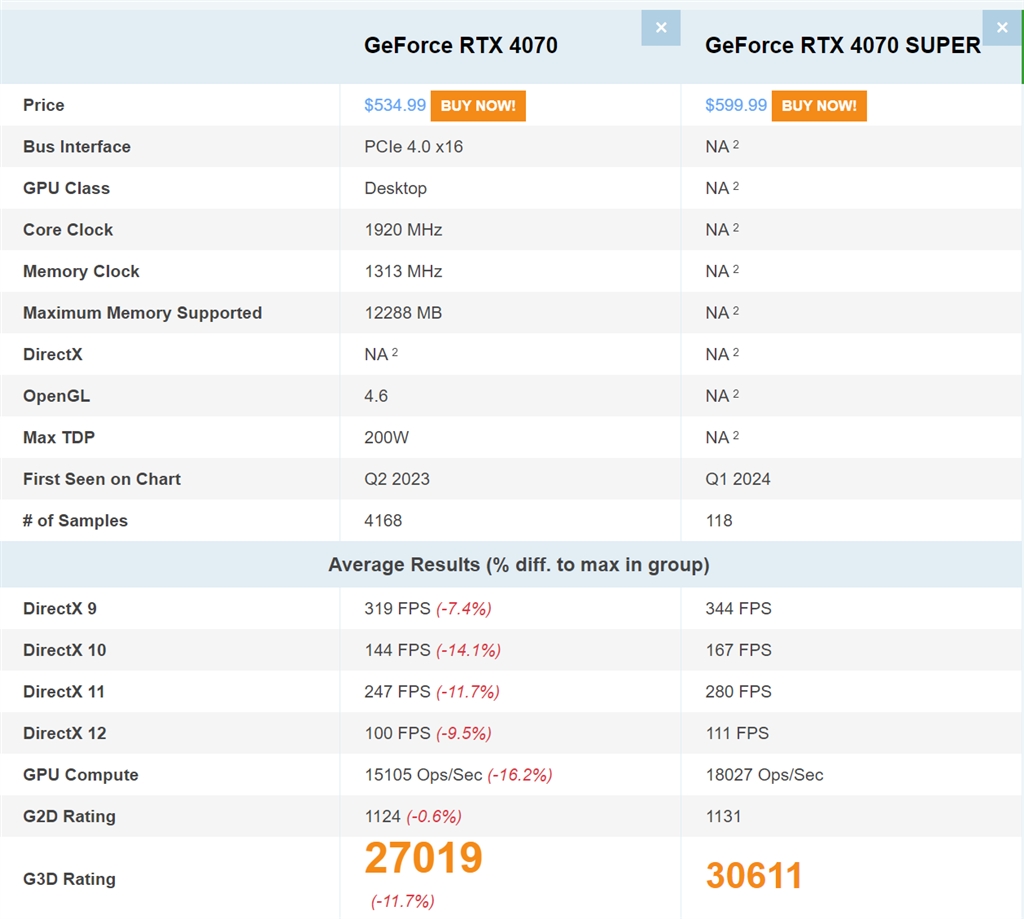This screenshot has height=919, width=1024.
Task: Click BUY NOW next to $599.99
Action: (x=819, y=106)
